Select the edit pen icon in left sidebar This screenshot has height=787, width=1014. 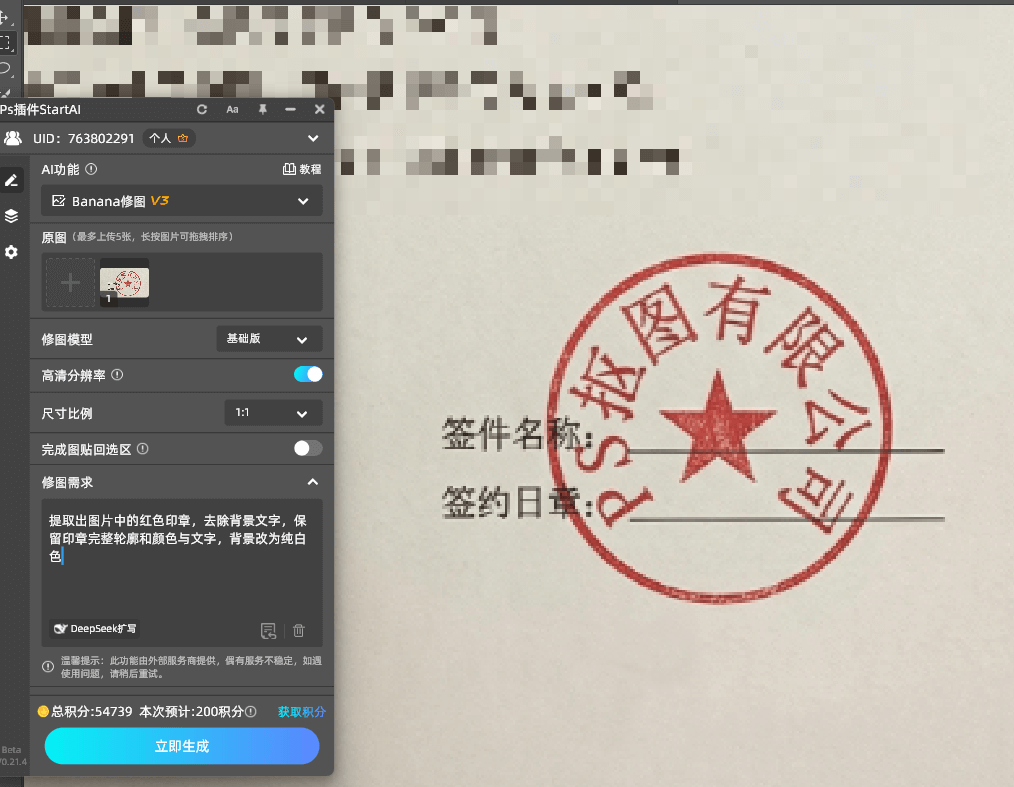point(12,179)
